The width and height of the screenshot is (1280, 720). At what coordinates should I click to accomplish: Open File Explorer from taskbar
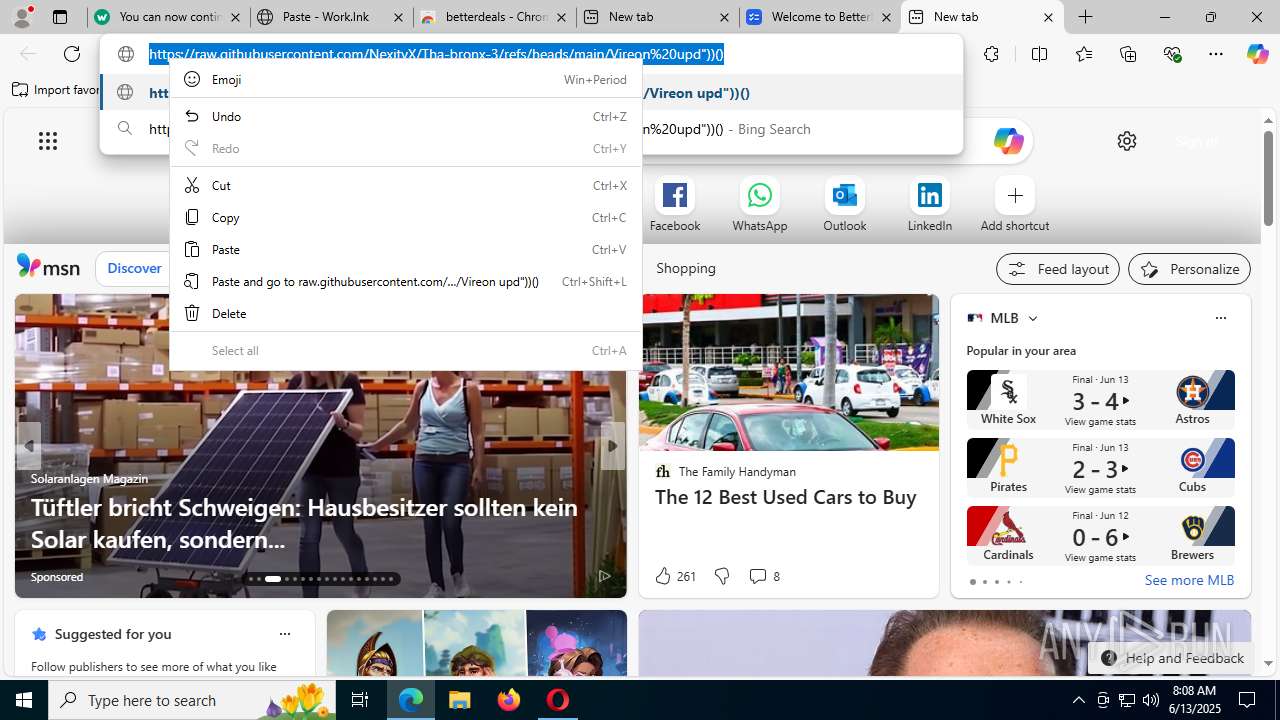[x=459, y=700]
